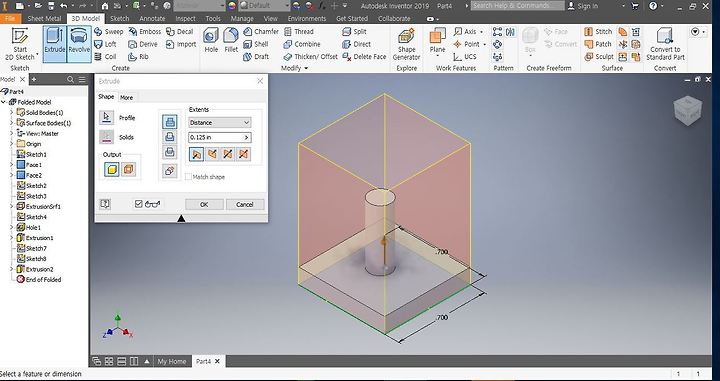Activate the Hole tool
Image resolution: width=720 pixels, height=381 pixels.
pos(211,40)
